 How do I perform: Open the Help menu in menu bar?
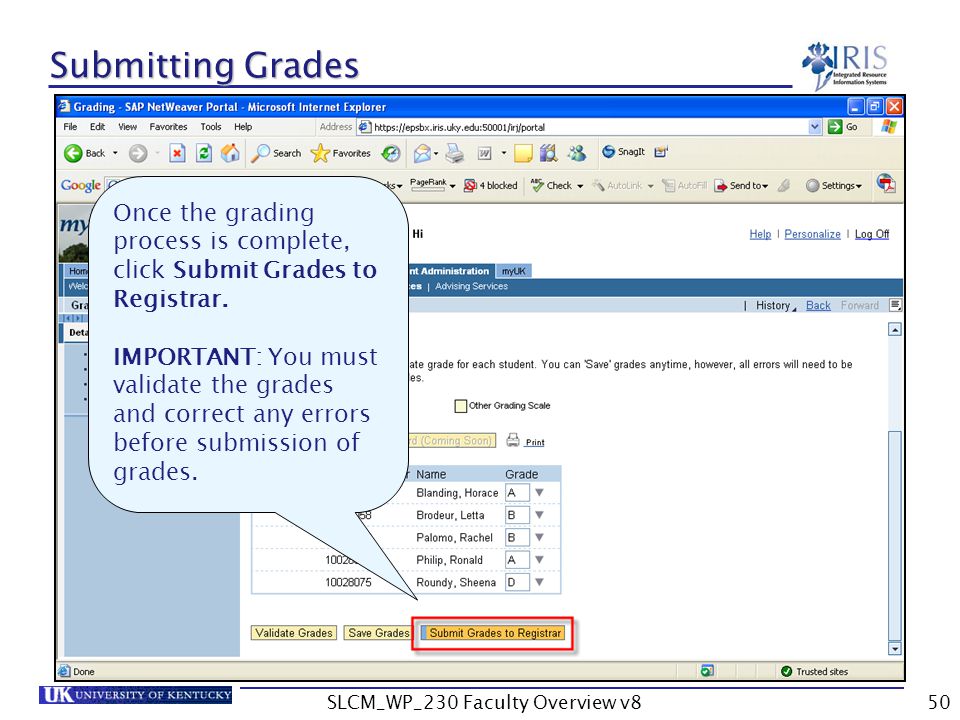coord(243,127)
